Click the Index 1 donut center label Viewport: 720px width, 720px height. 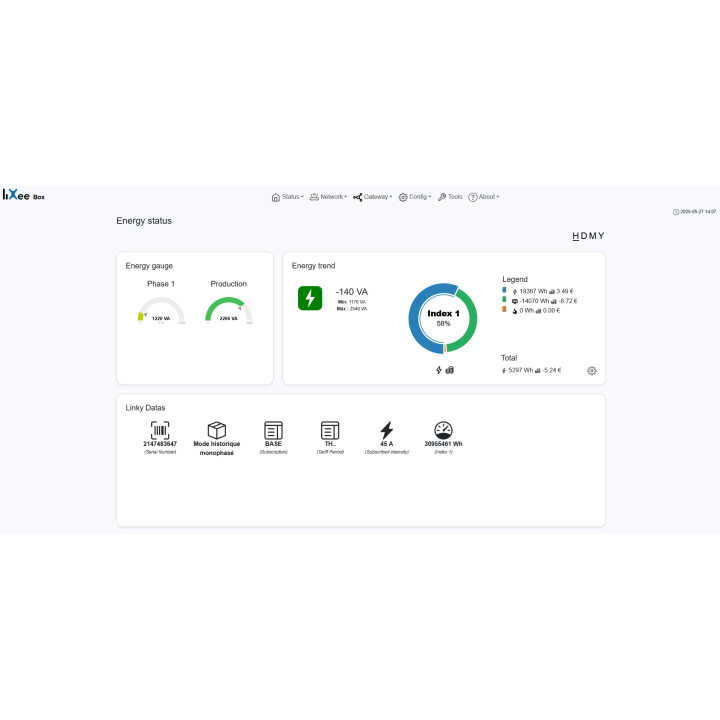pos(443,314)
